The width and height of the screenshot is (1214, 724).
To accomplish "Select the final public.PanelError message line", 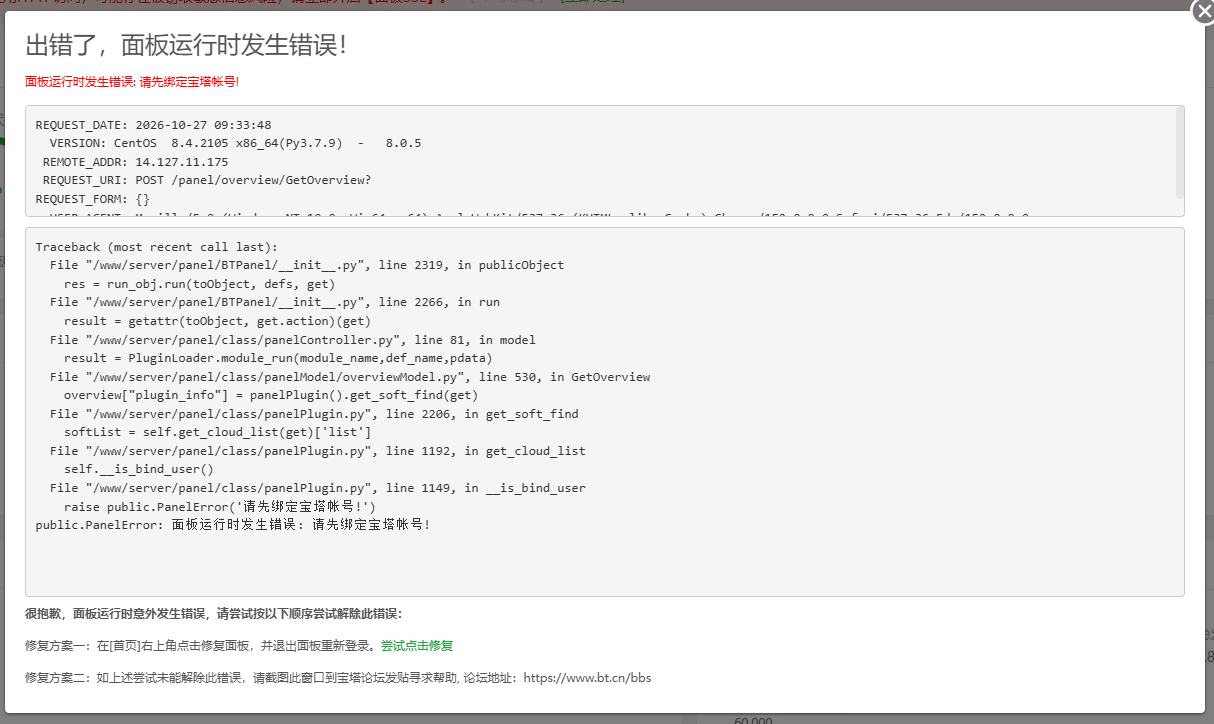I will point(233,524).
